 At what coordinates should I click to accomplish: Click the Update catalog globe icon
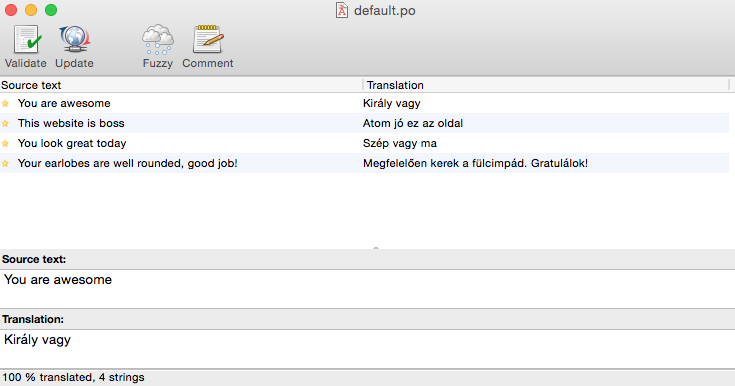tap(74, 39)
